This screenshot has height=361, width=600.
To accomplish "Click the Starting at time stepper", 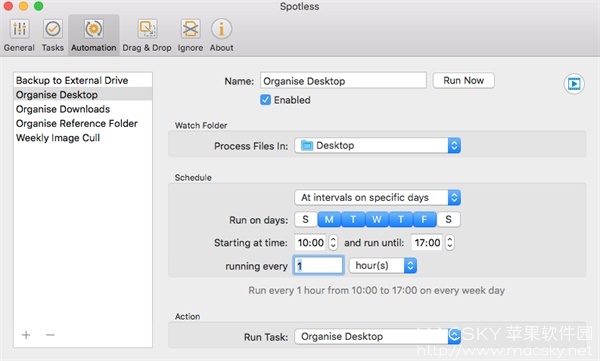I will pyautogui.click(x=333, y=242).
